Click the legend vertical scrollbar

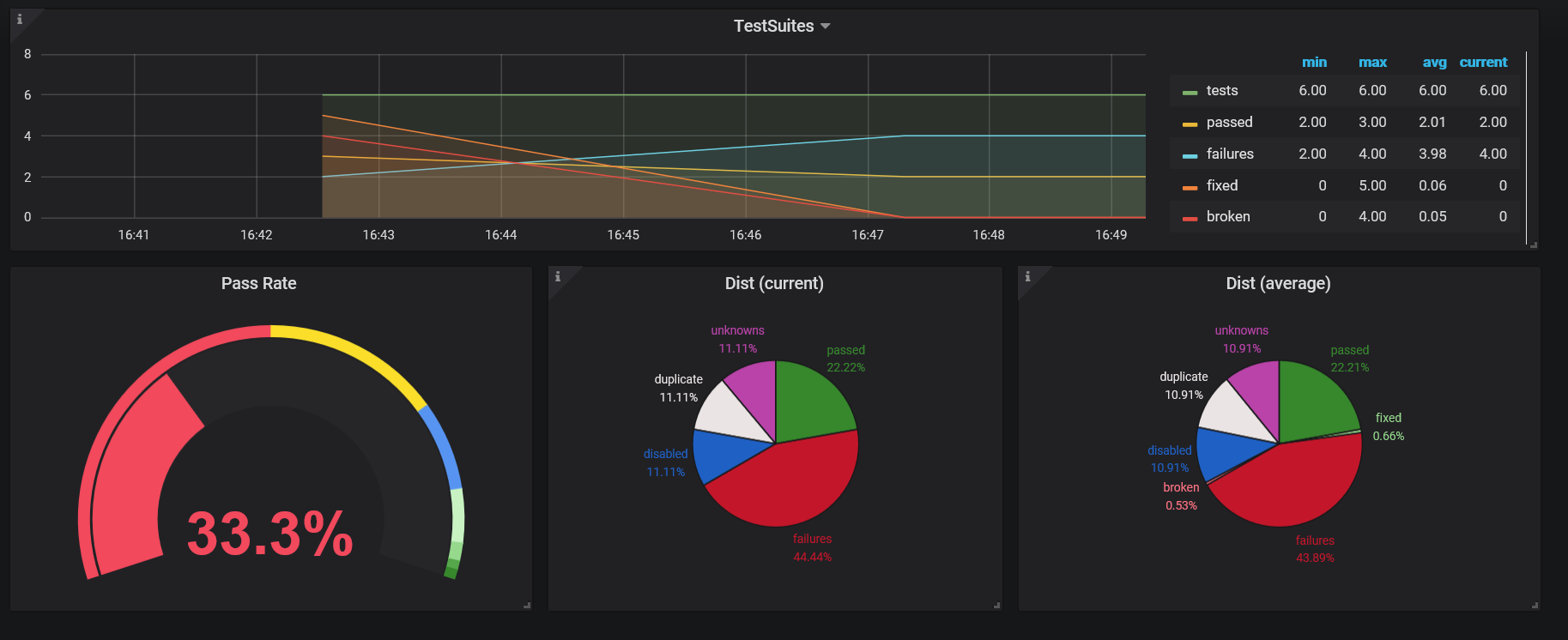1527,148
